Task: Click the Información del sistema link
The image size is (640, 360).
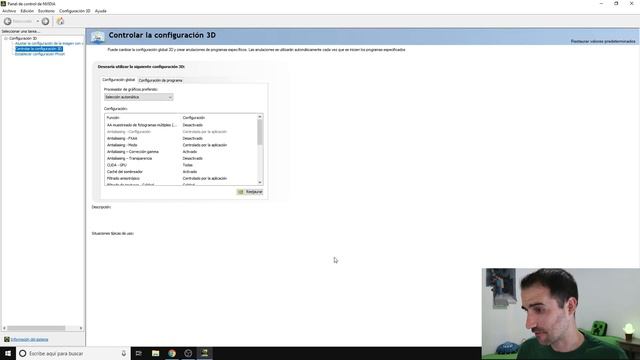Action: pos(29,339)
